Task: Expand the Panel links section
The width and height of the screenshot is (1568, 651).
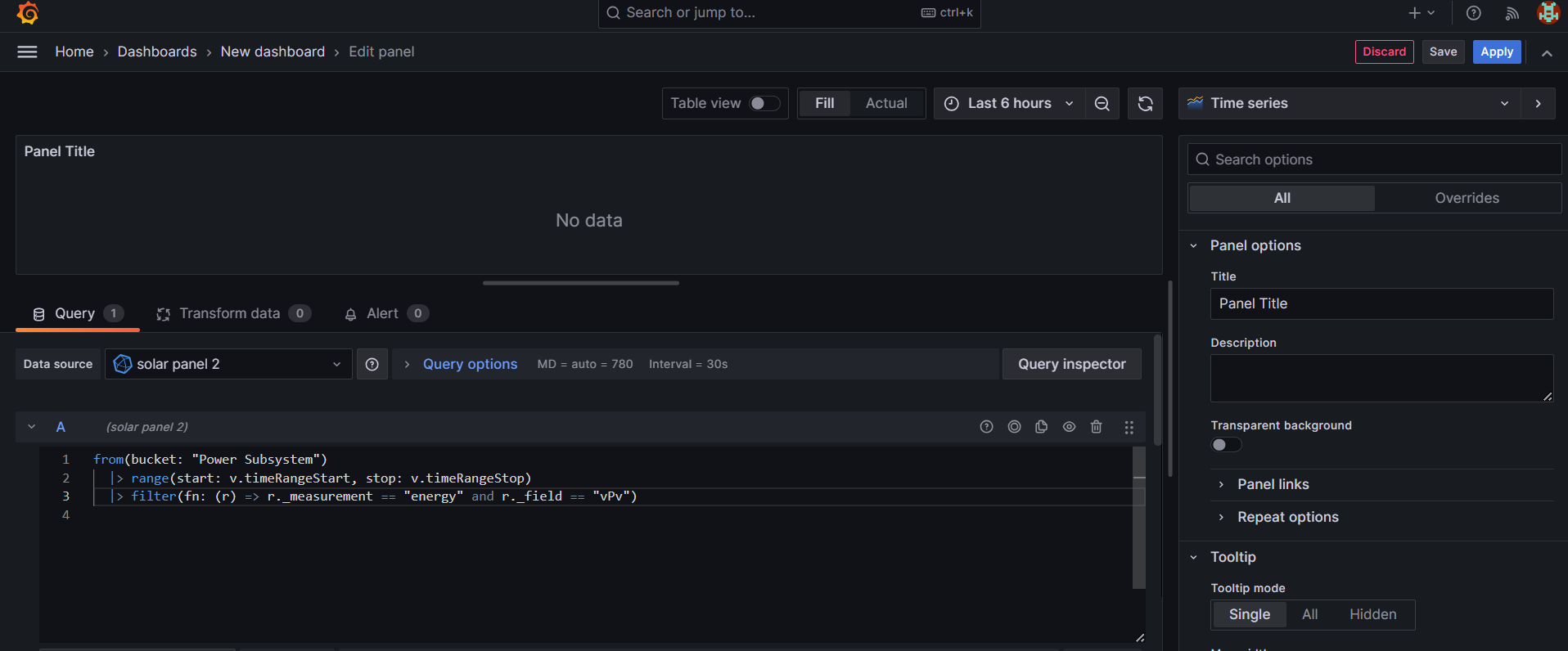Action: coord(1273,484)
